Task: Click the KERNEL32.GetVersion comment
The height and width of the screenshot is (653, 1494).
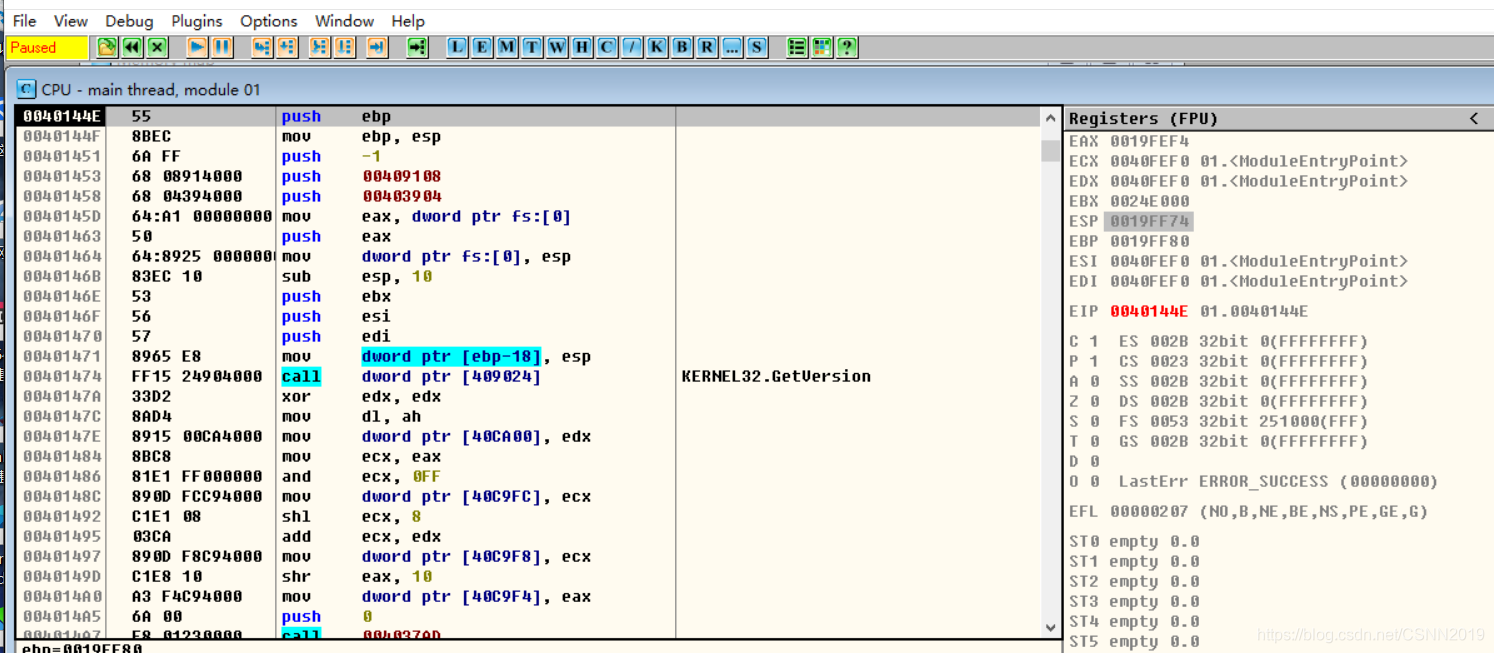Action: coord(776,376)
